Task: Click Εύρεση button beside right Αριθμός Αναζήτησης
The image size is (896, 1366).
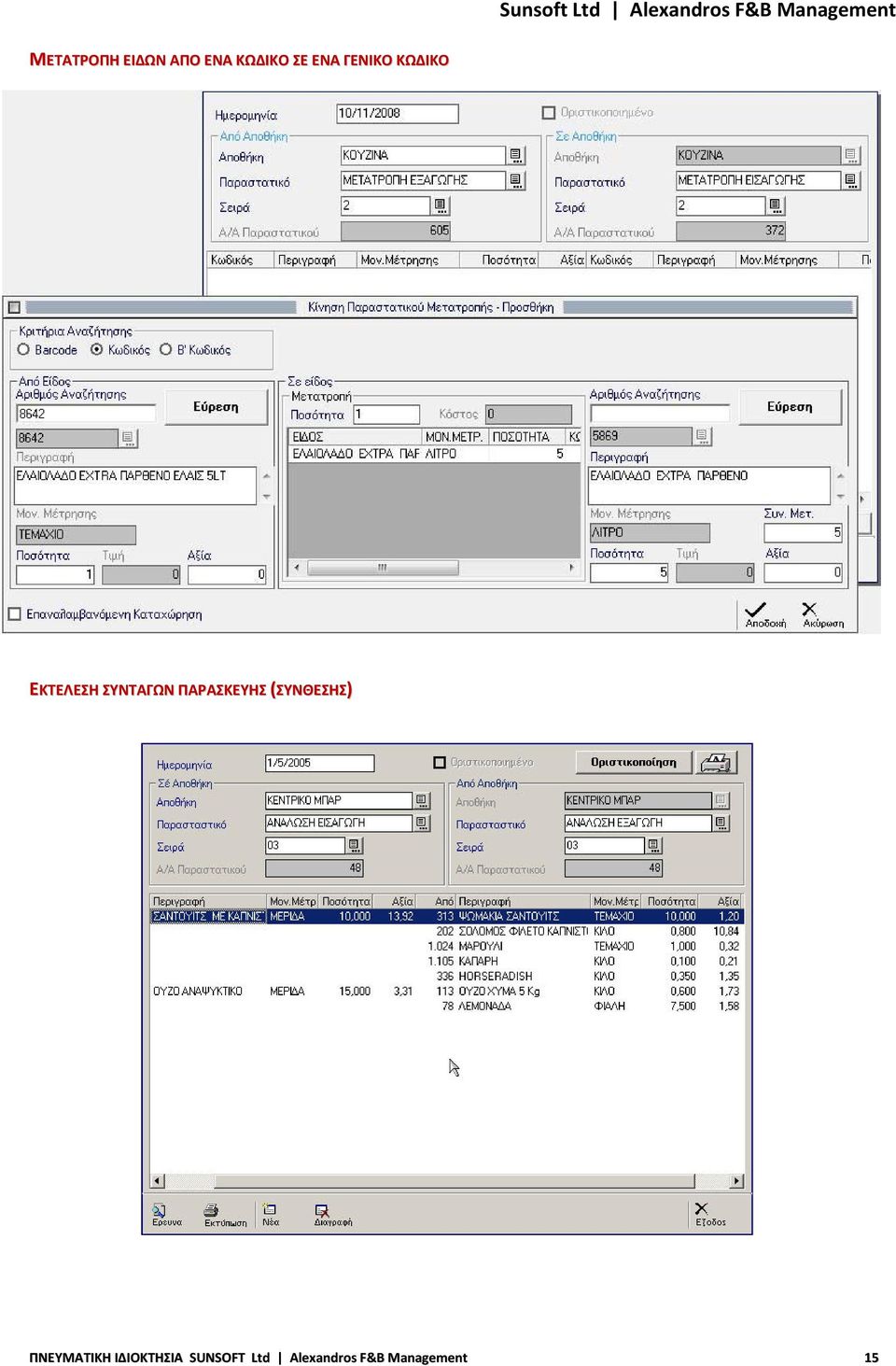Action: [790, 407]
